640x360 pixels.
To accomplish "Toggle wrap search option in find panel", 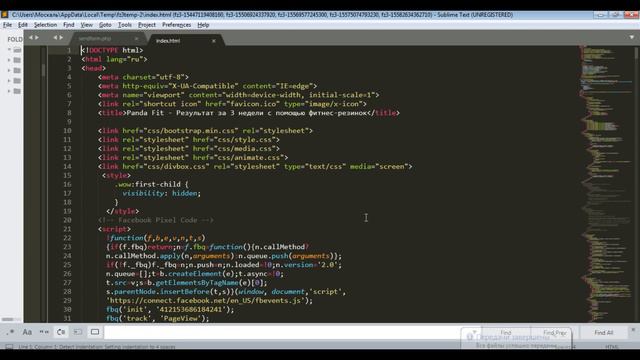I will pos(61,332).
